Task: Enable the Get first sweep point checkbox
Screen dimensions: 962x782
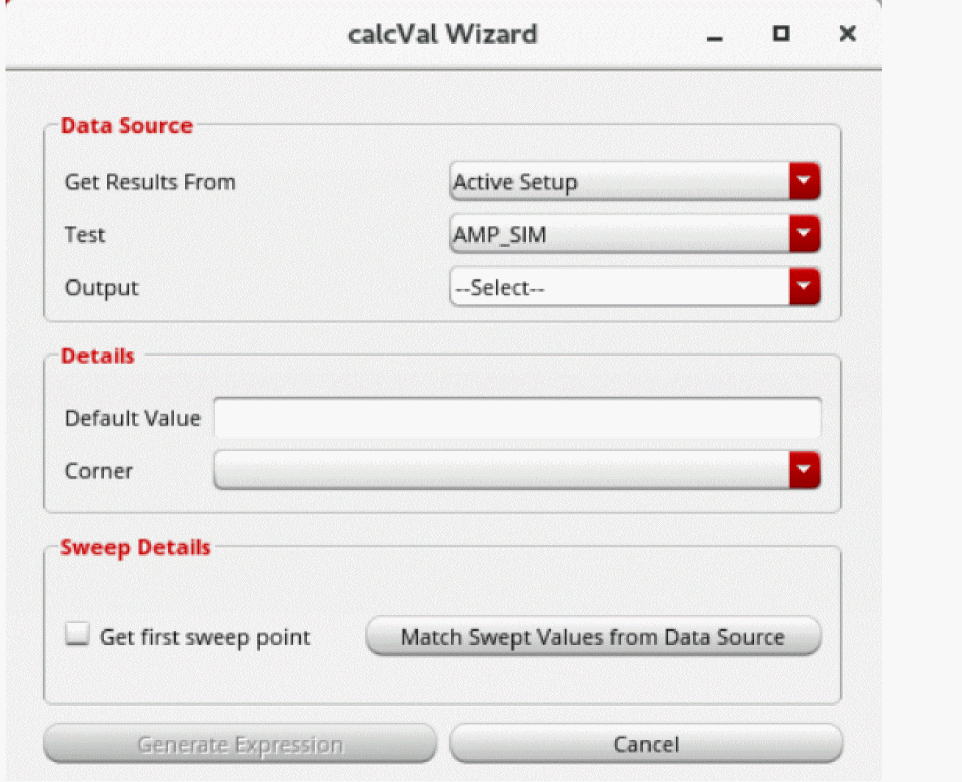Action: pyautogui.click(x=76, y=636)
